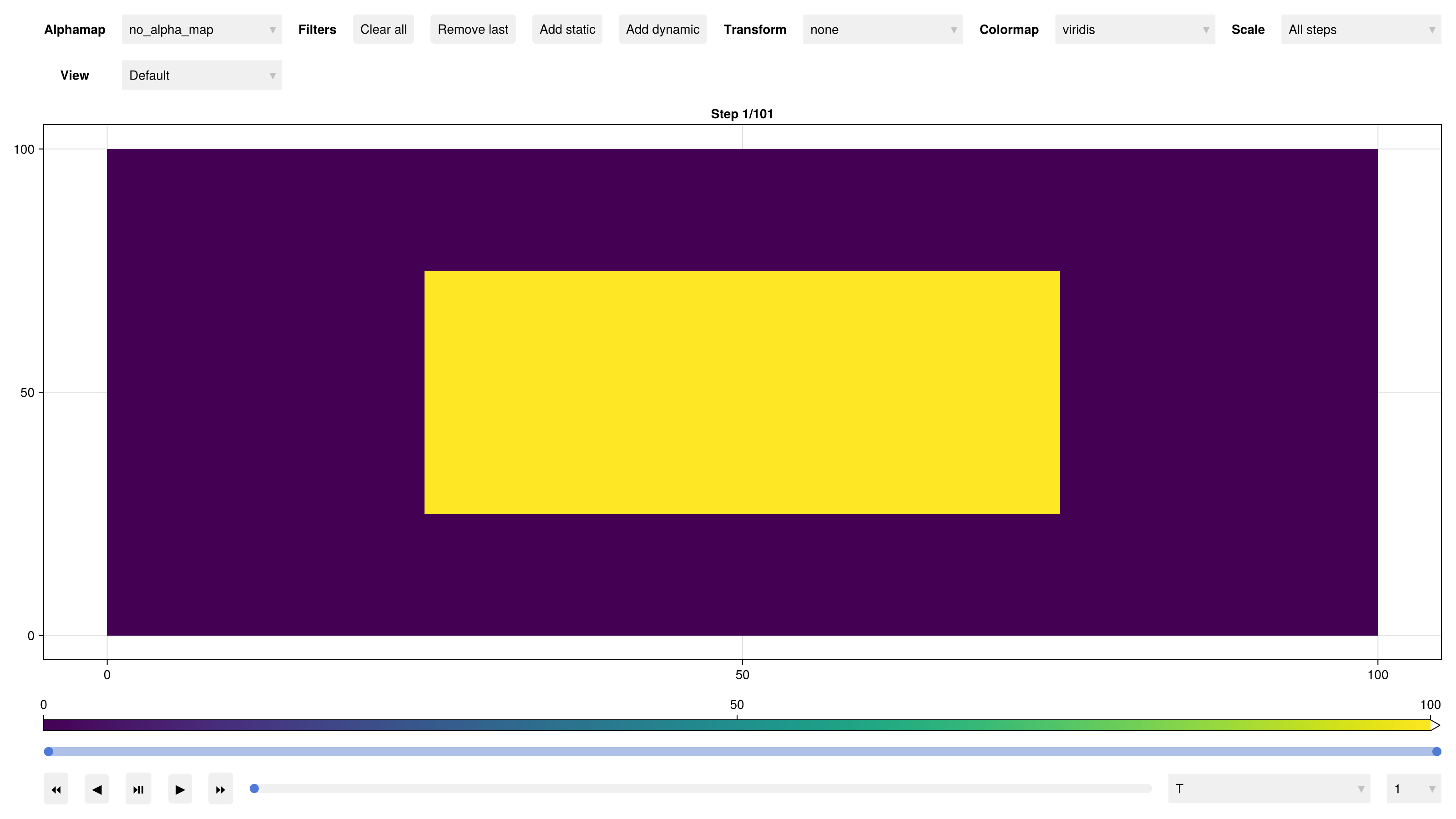This screenshot has height=819, width=1456.
Task: Click the Add static filter button
Action: coord(567,30)
